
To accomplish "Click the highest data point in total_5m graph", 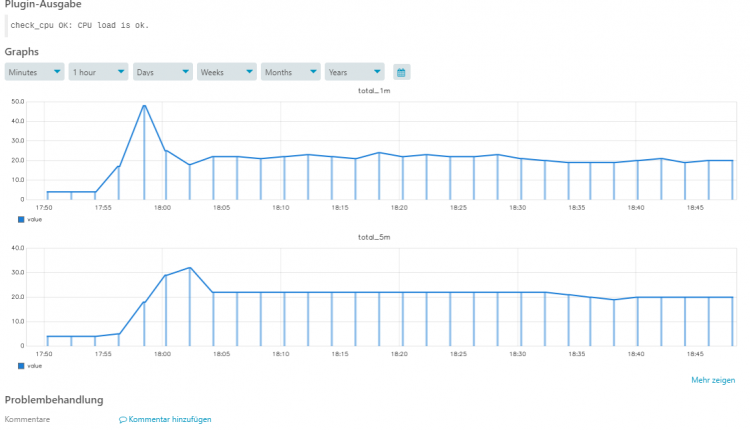I will (189, 268).
